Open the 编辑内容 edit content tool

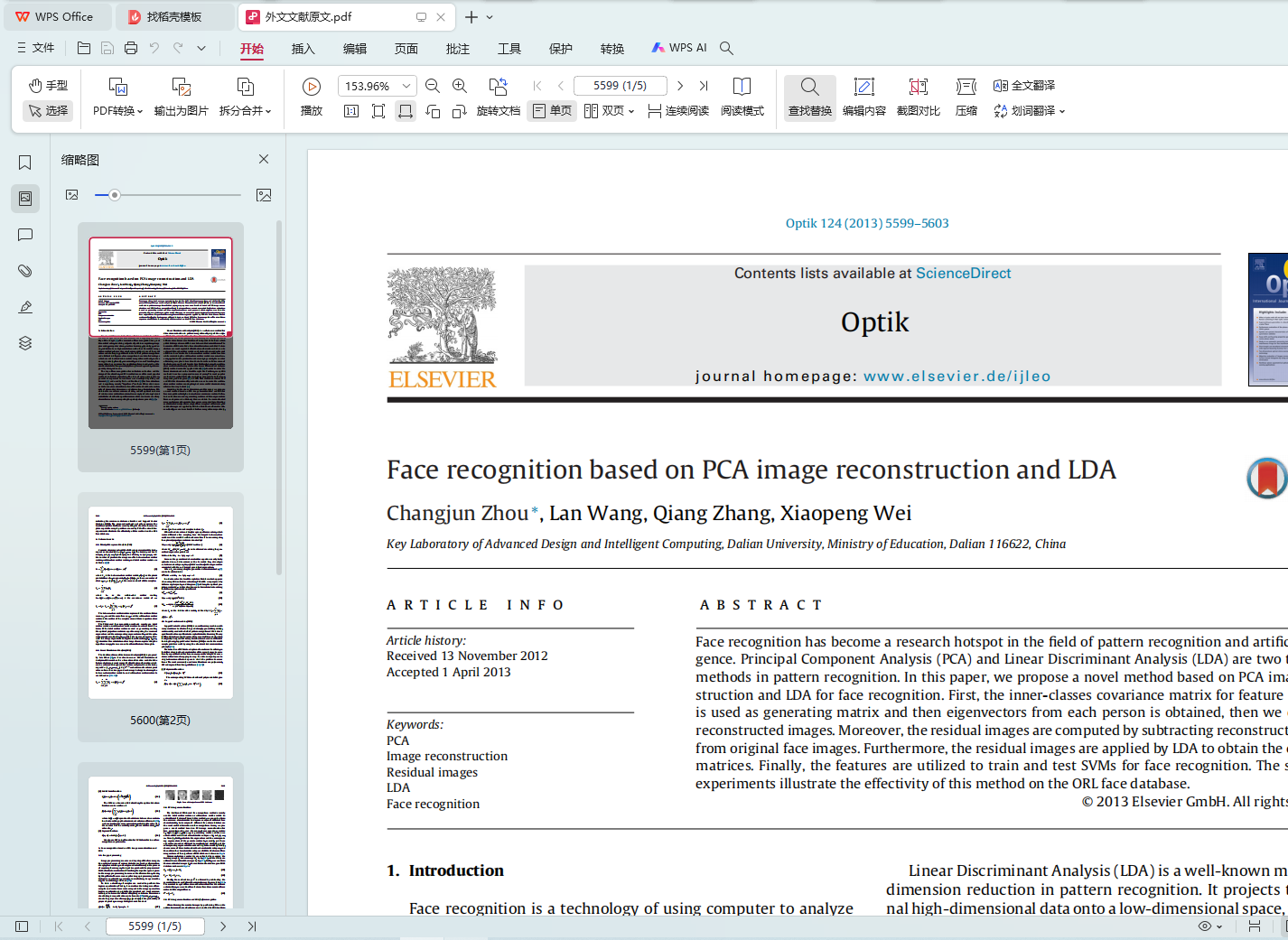(863, 97)
